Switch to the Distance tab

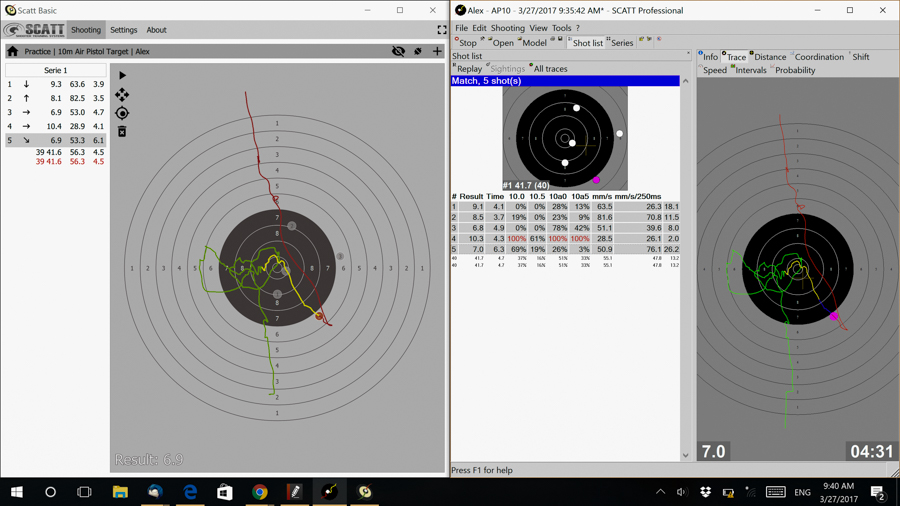pyautogui.click(x=768, y=56)
